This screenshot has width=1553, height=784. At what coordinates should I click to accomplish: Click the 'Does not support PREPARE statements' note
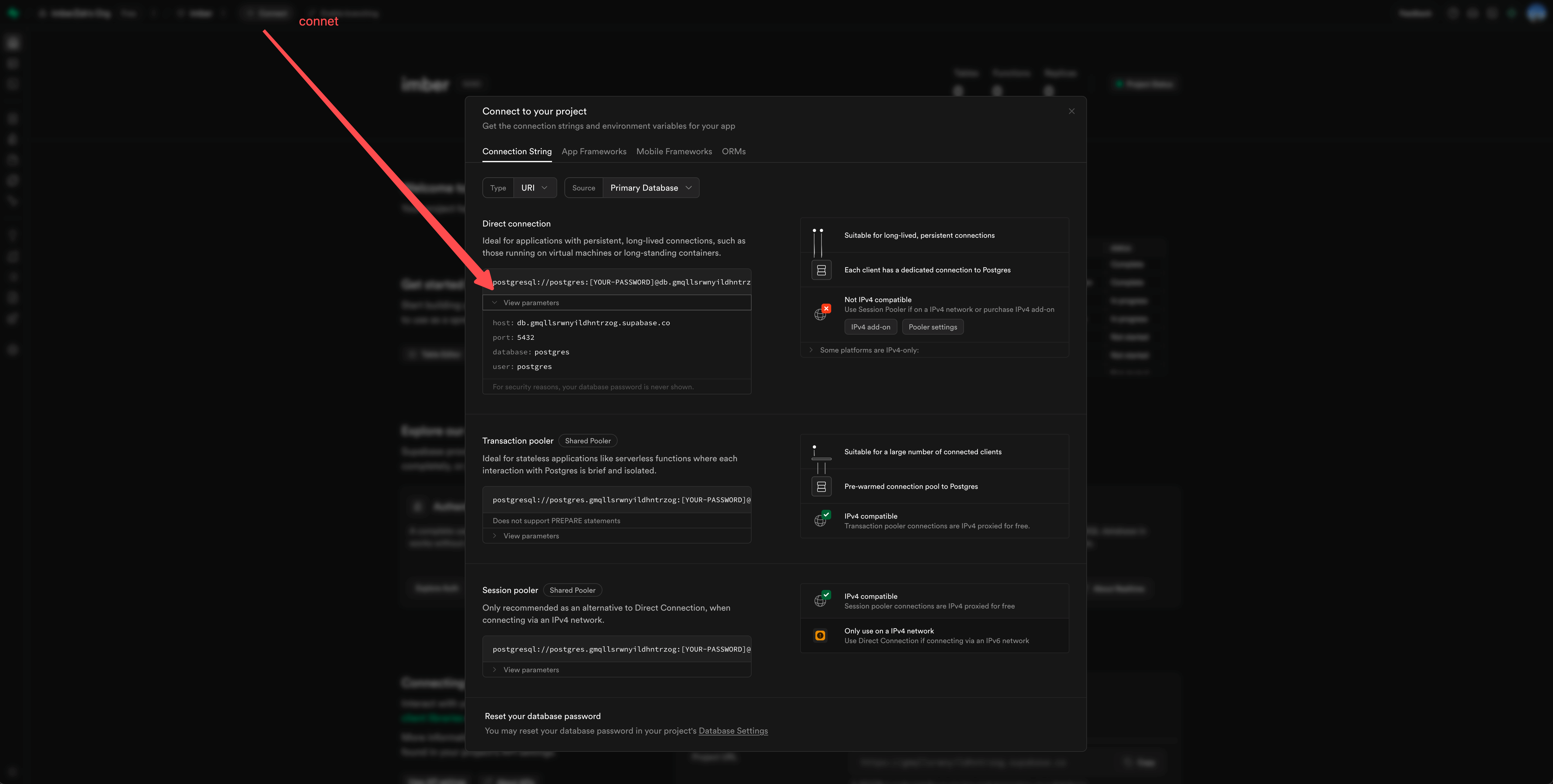pyautogui.click(x=556, y=521)
